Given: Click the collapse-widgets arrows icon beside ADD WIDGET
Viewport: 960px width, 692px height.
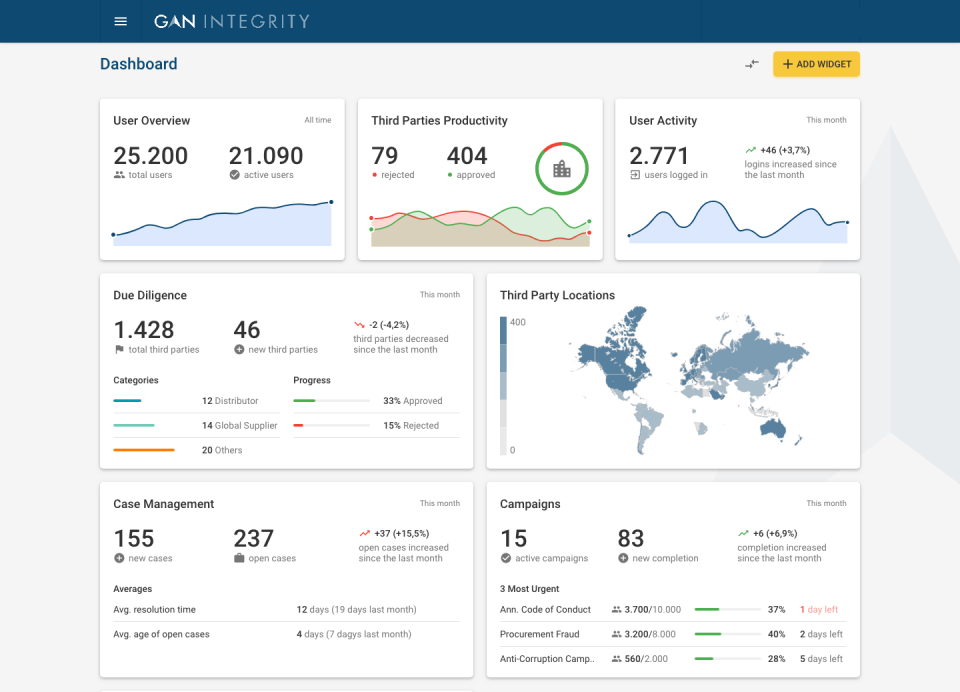Looking at the screenshot, I should coord(752,63).
